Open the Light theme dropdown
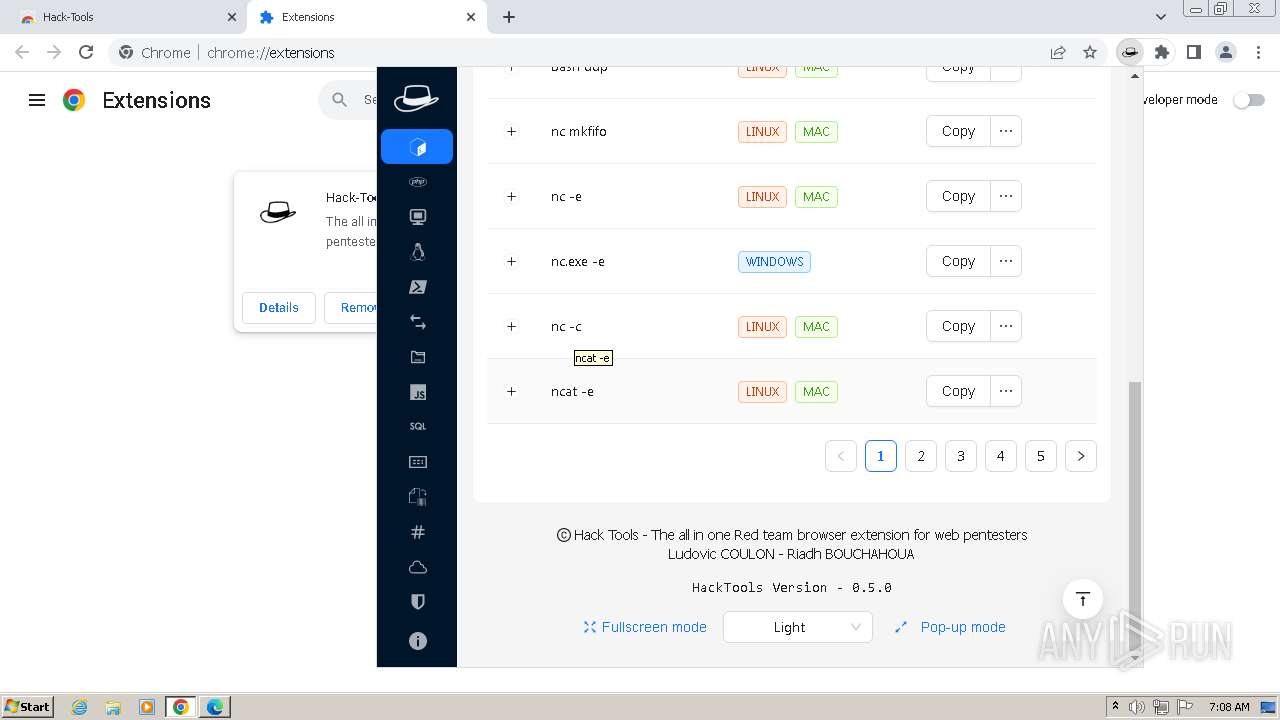The image size is (1280, 720). 797,627
